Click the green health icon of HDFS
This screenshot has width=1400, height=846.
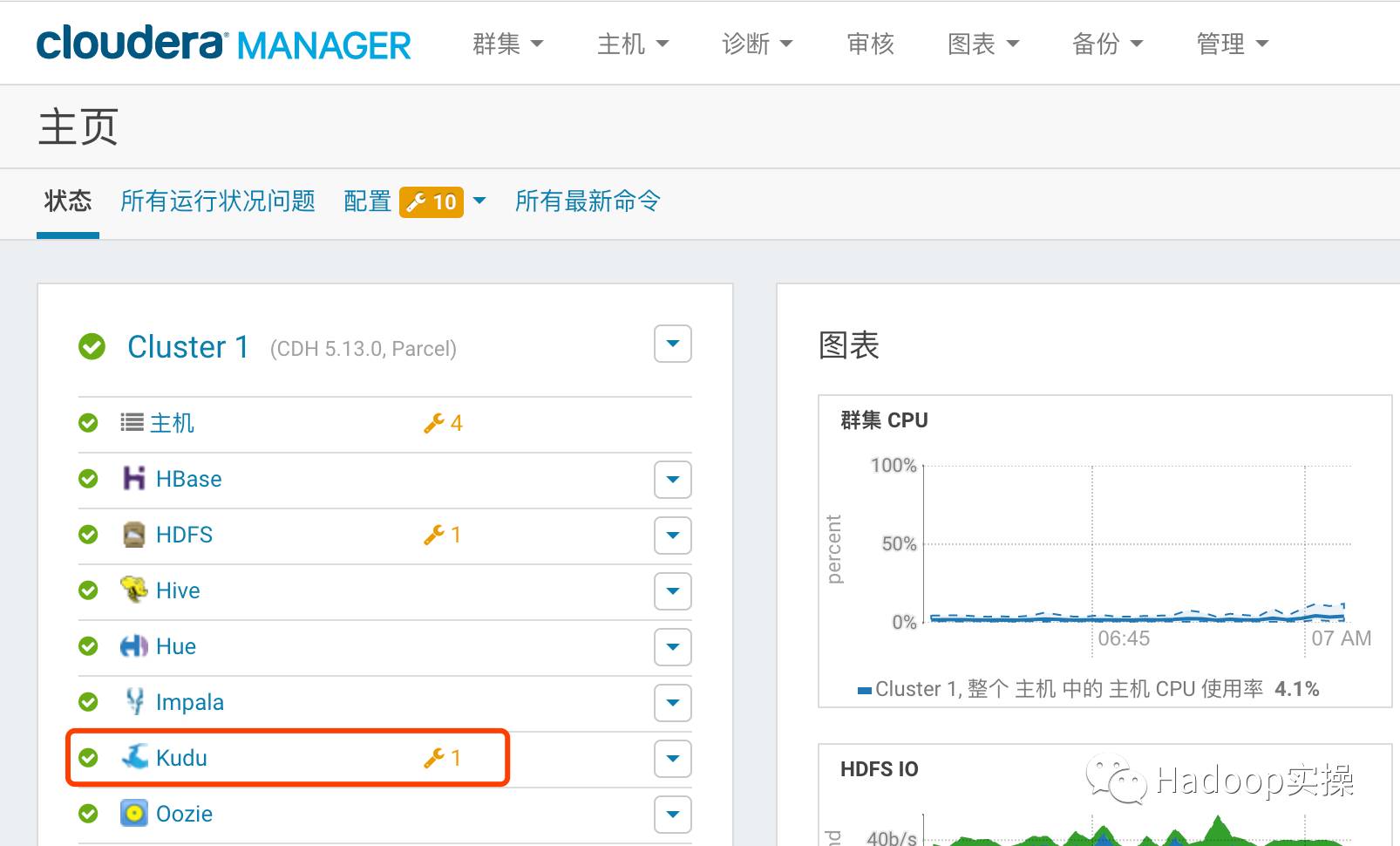pyautogui.click(x=88, y=535)
